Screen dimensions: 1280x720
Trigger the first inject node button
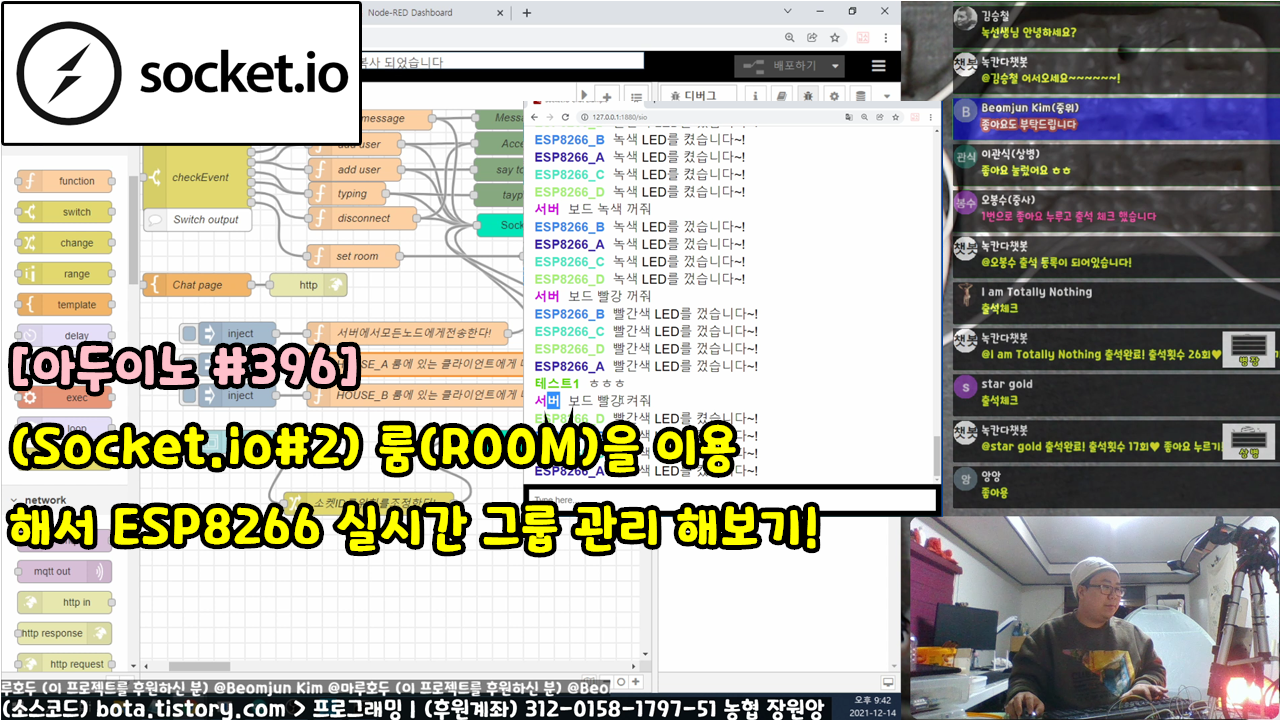189,333
